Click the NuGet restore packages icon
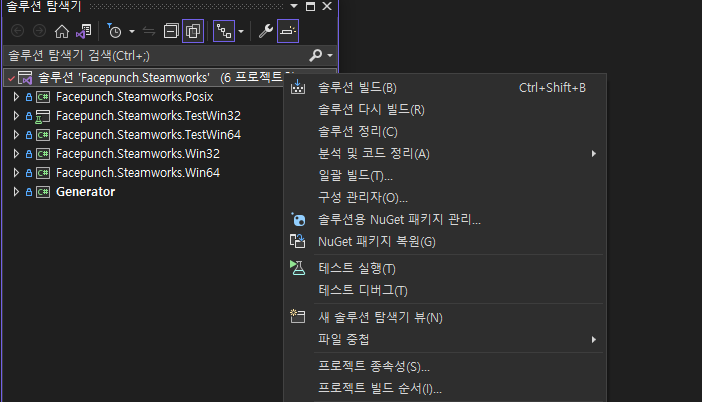The height and width of the screenshot is (402, 702). (x=298, y=241)
